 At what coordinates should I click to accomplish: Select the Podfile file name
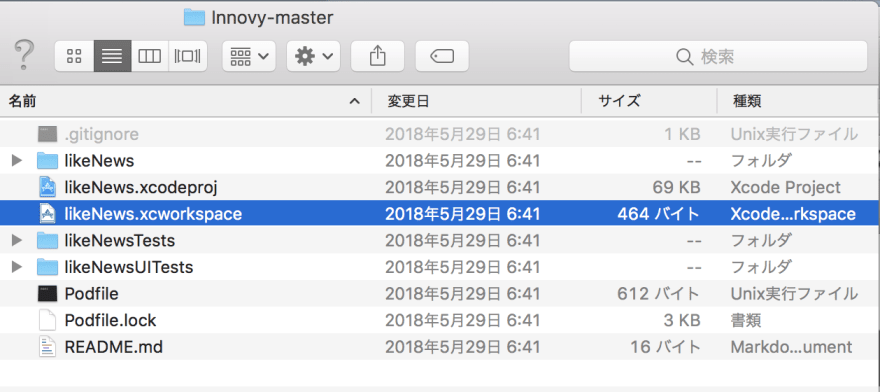(91, 294)
